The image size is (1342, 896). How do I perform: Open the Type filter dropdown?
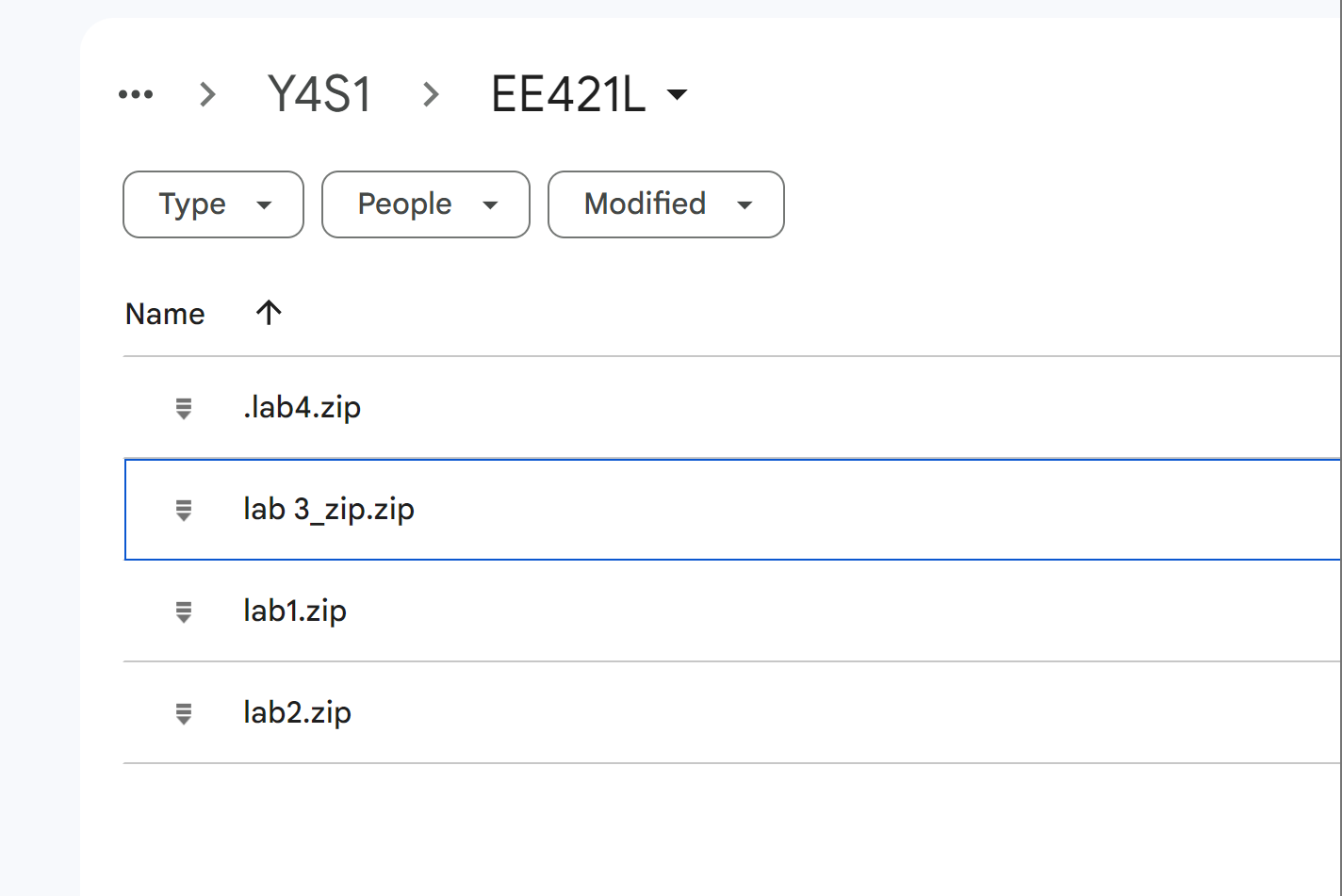point(213,204)
